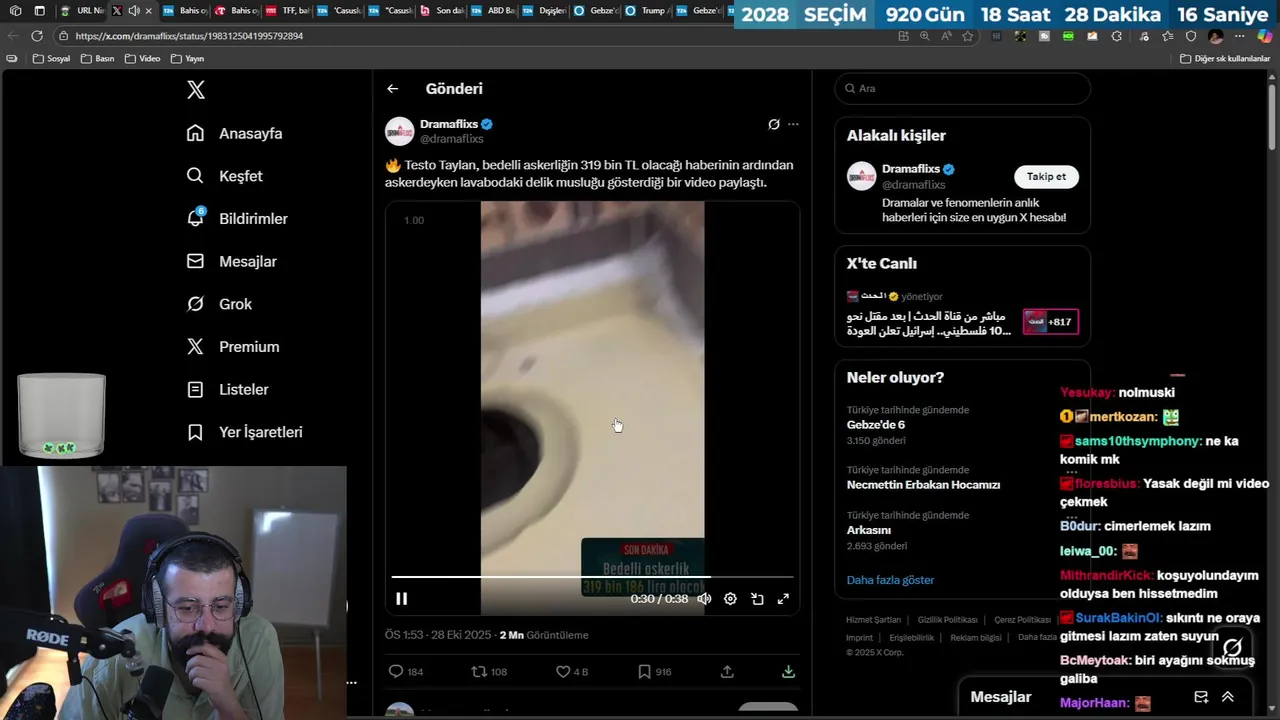Click the X logo in the sidebar
This screenshot has width=1280, height=720.
coord(196,89)
